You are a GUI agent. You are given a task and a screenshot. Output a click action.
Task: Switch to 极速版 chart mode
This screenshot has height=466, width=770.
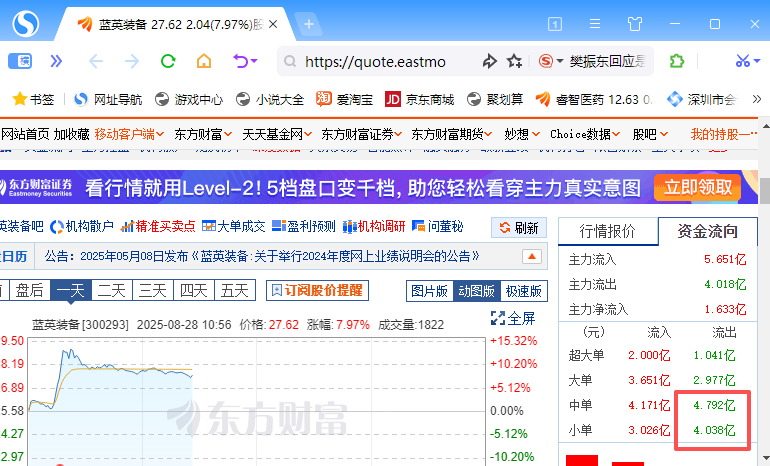click(x=524, y=291)
